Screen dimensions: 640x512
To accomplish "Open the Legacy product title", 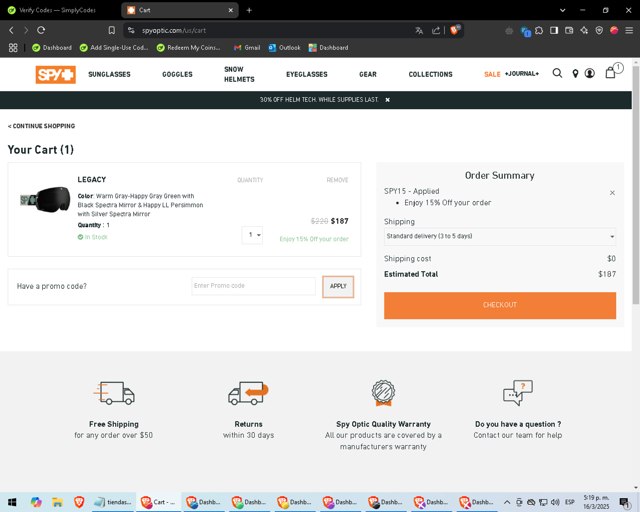I will point(91,180).
